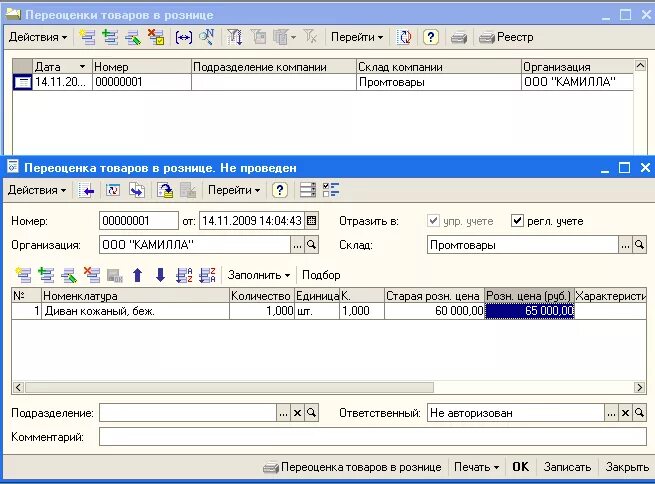
Task: Confirm the document with OK
Action: (520, 467)
